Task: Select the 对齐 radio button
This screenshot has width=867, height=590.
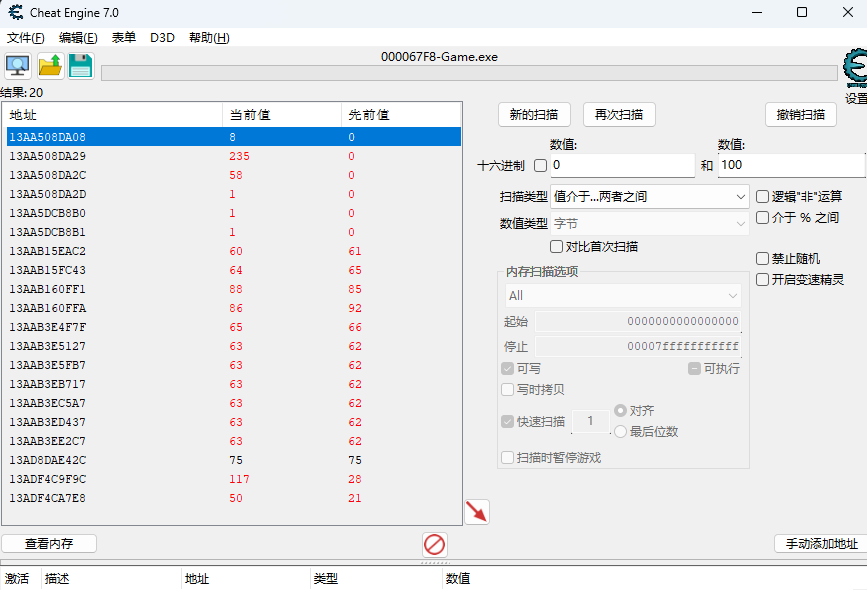Action: click(620, 410)
